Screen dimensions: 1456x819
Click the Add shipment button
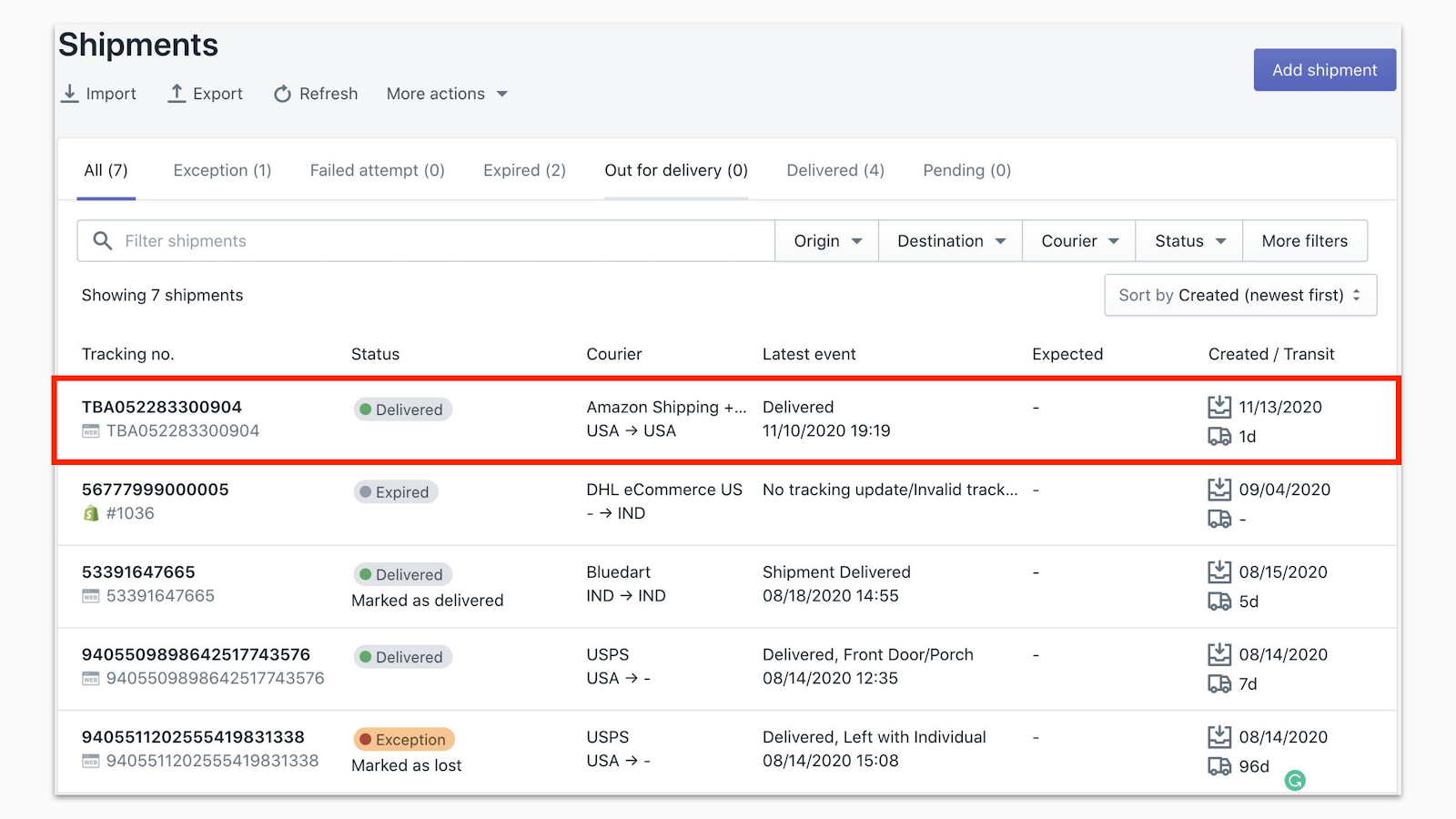tap(1324, 70)
